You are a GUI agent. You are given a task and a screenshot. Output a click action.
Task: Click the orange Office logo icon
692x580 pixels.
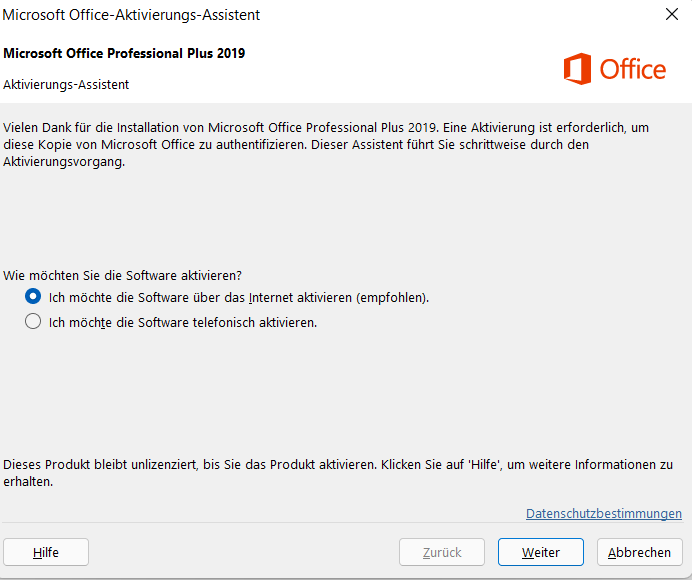click(577, 69)
